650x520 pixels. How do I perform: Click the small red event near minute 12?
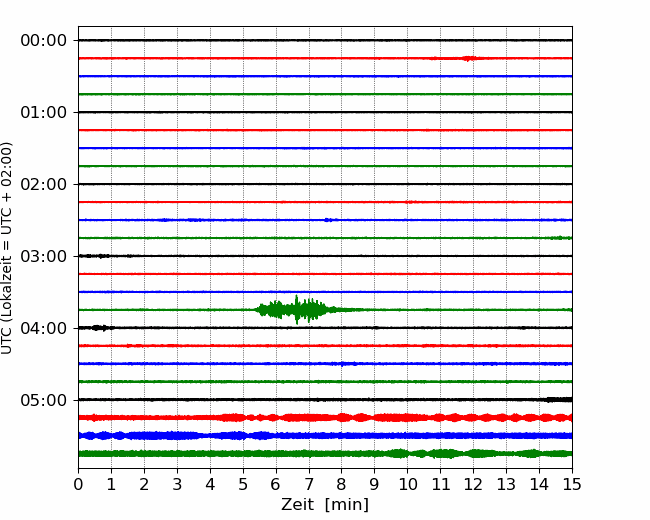[468, 58]
